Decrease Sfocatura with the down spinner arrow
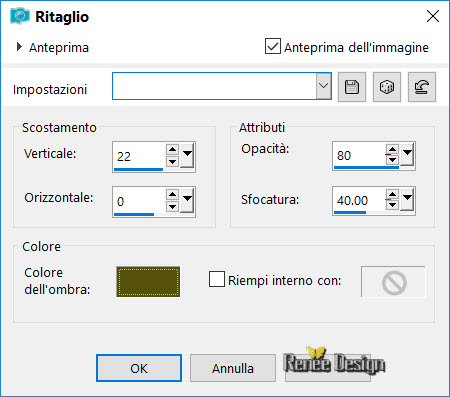450x397 pixels. [x=392, y=204]
